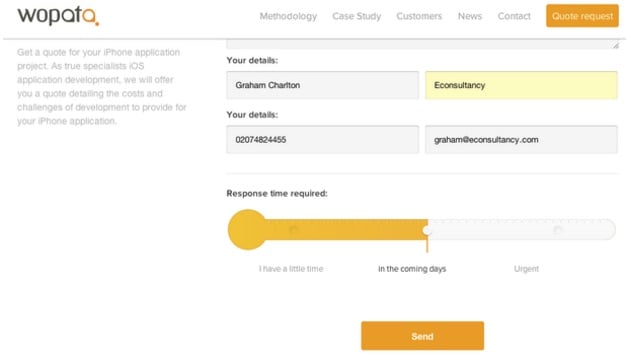Screen dimensions: 643x364
Task: Click the Quote request button
Action: [582, 16]
